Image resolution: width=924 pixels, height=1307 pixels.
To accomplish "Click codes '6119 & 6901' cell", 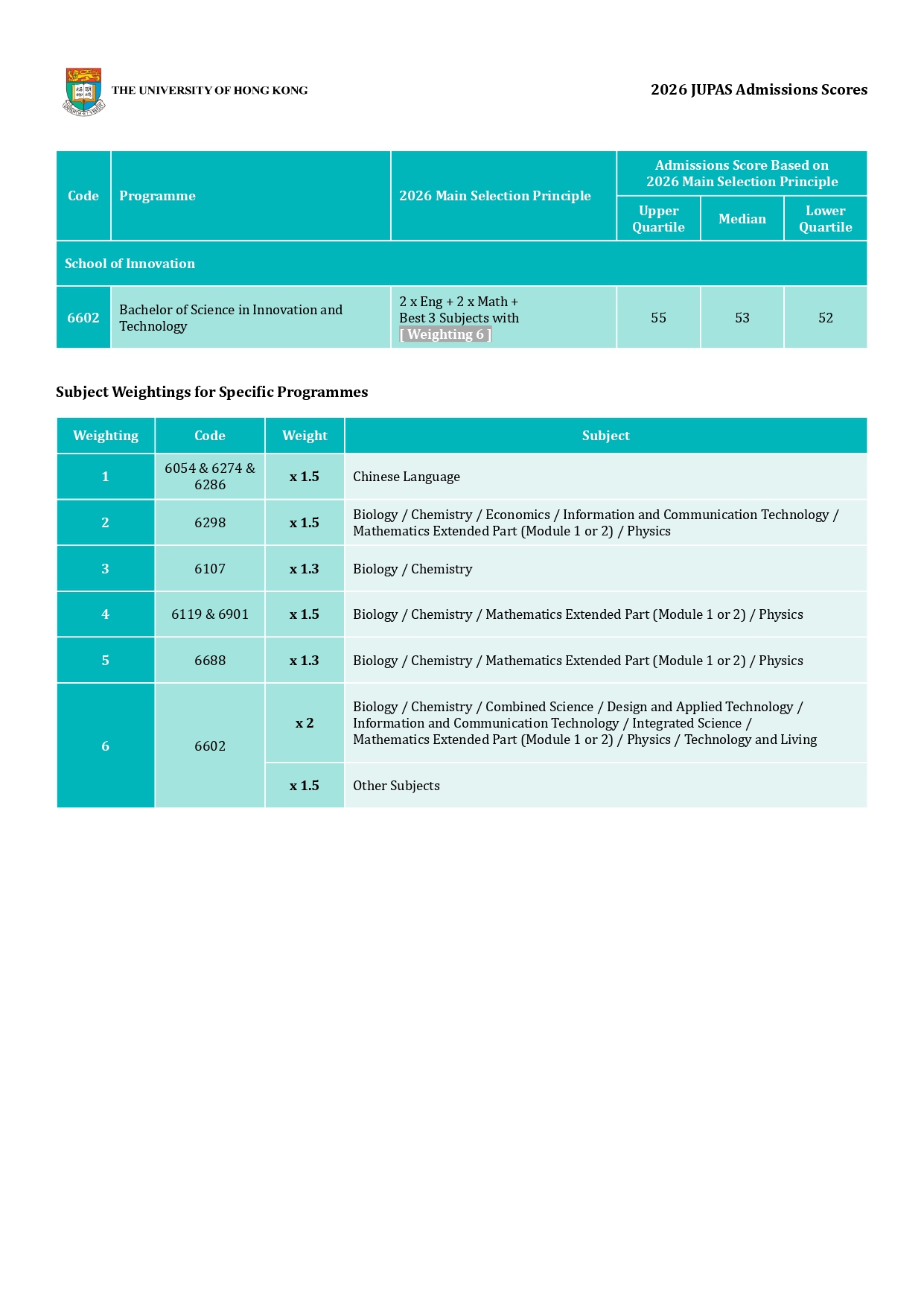I will (210, 614).
